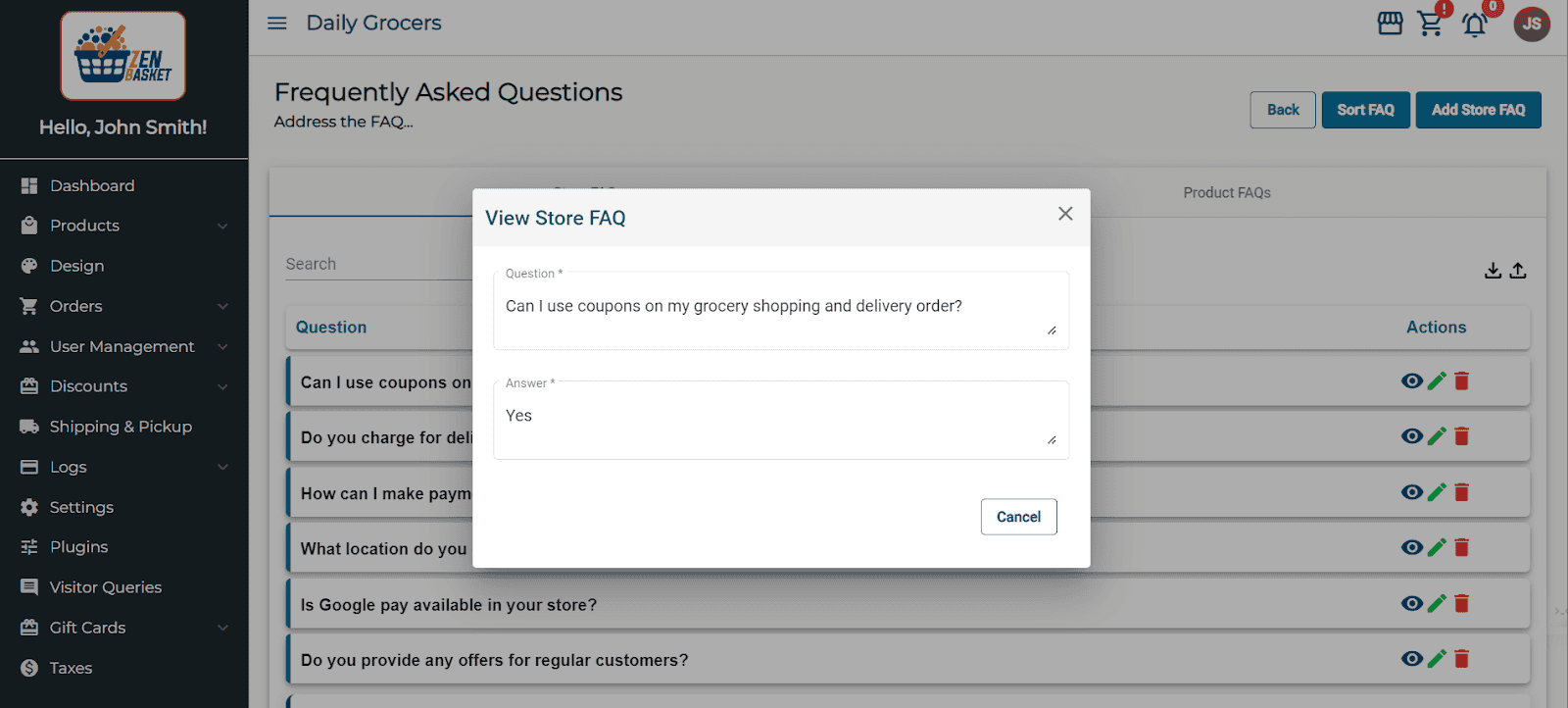Open the hamburger menu beside Daily Grocers
This screenshot has height=708, width=1568.
277,23
